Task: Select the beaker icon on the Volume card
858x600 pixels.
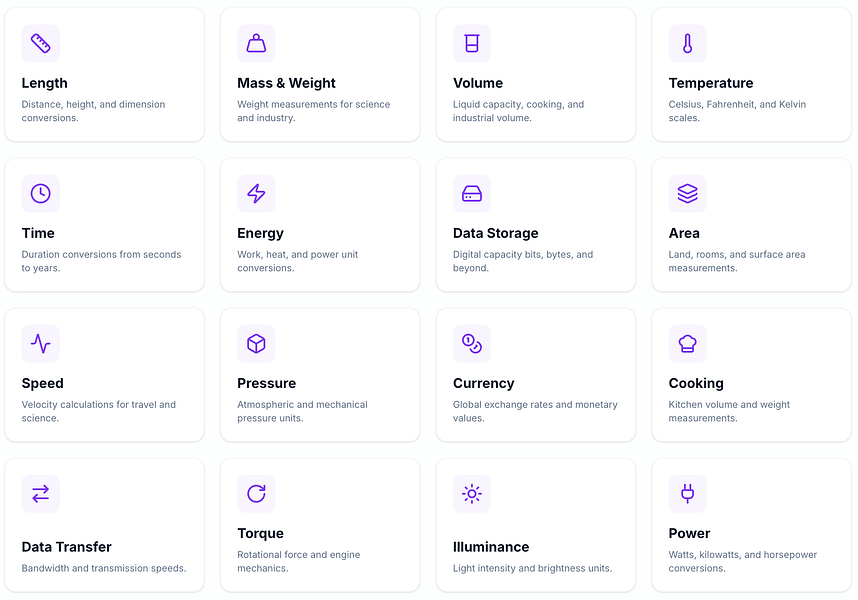Action: pyautogui.click(x=472, y=43)
